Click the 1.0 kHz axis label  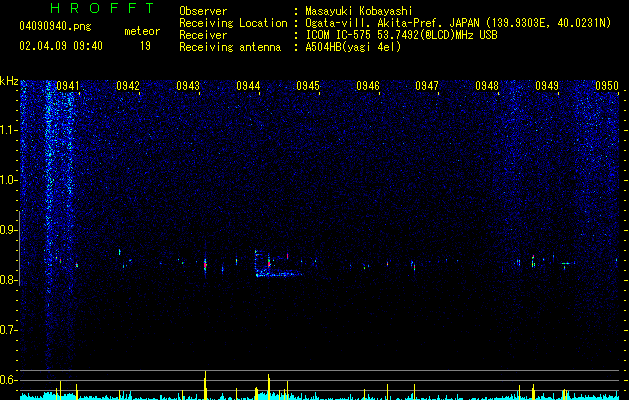[8, 180]
